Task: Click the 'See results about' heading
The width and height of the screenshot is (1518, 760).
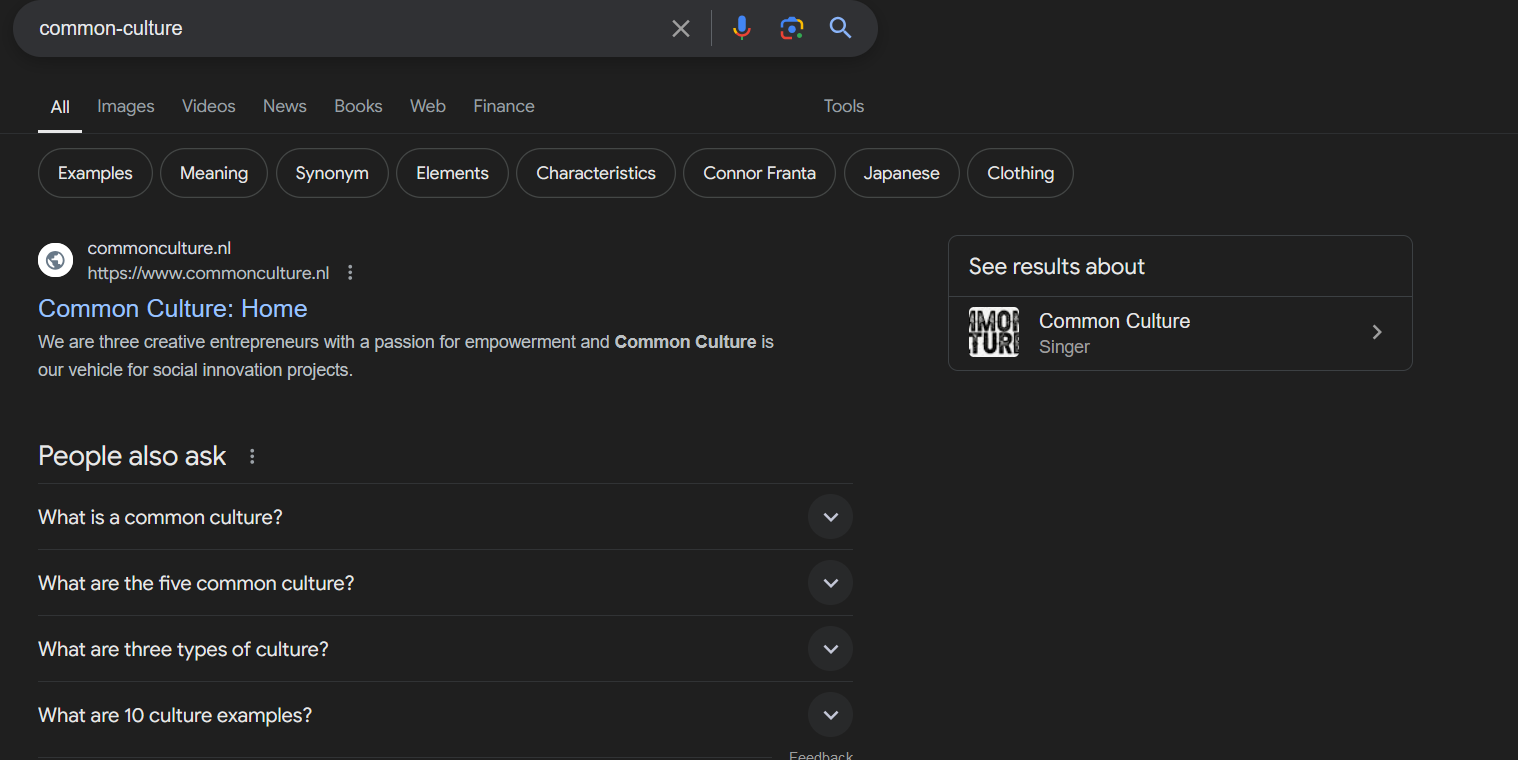Action: pyautogui.click(x=1057, y=266)
